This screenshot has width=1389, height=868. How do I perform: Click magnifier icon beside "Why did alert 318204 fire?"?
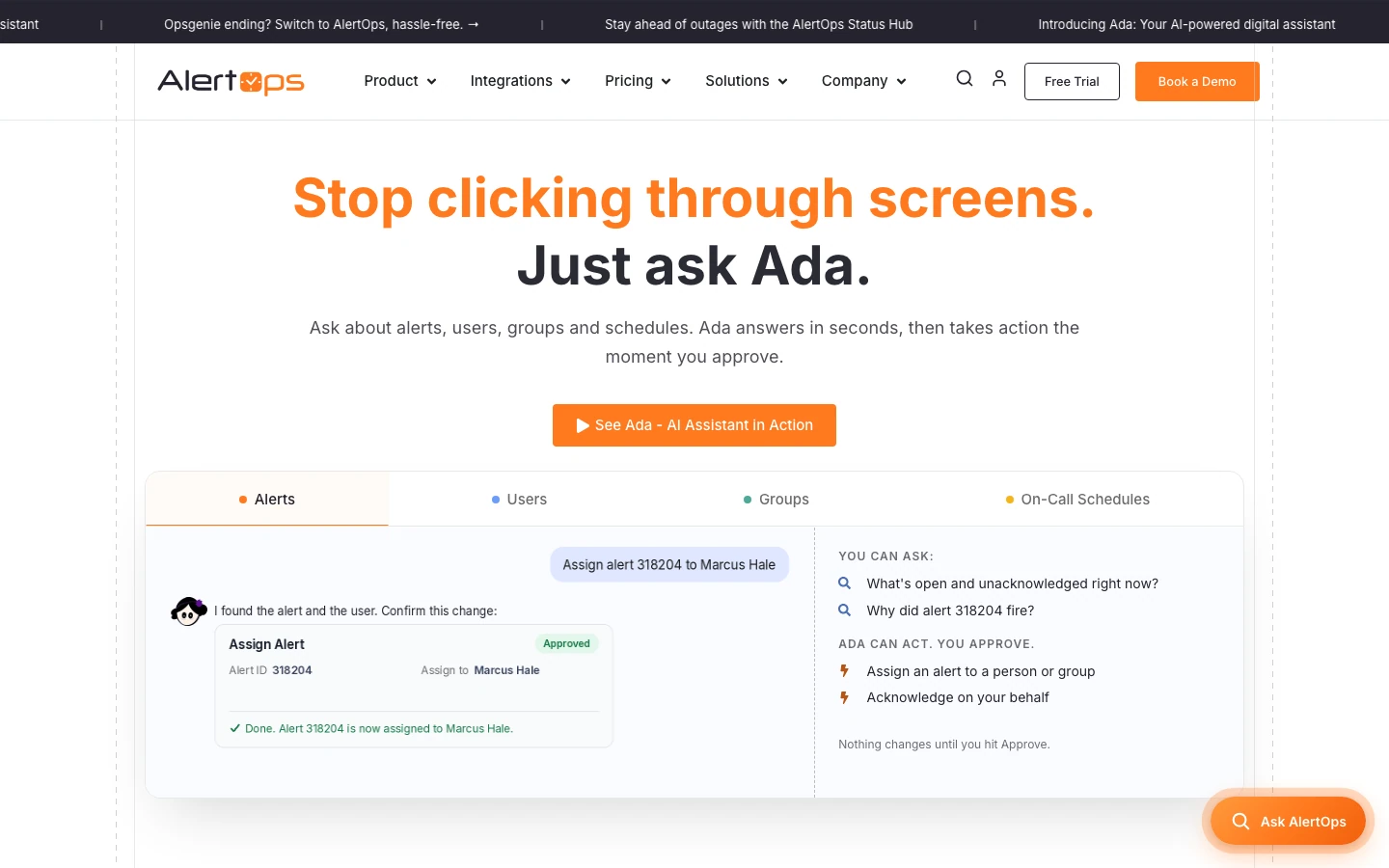[844, 610]
